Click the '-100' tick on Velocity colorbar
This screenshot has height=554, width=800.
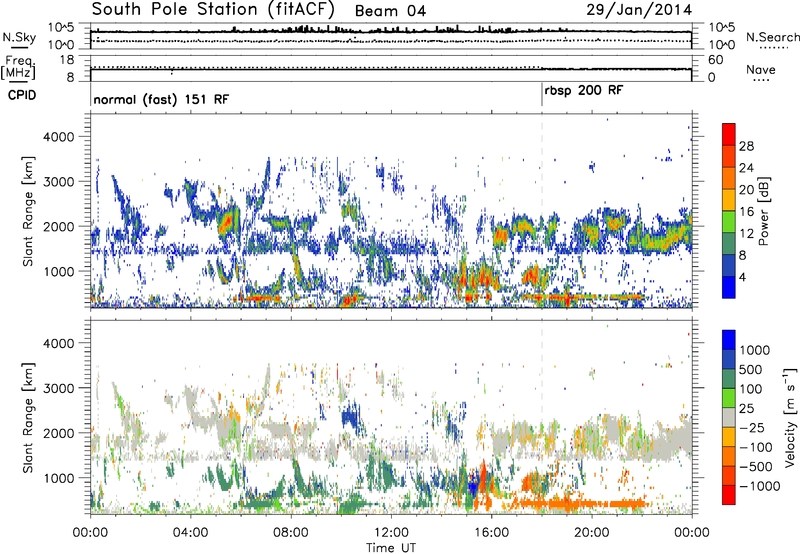coord(755,447)
